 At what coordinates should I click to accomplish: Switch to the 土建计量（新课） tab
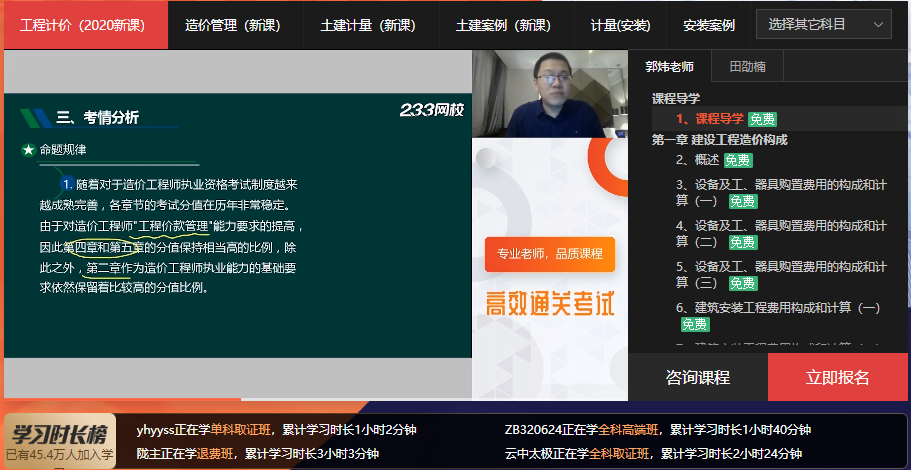[367, 25]
